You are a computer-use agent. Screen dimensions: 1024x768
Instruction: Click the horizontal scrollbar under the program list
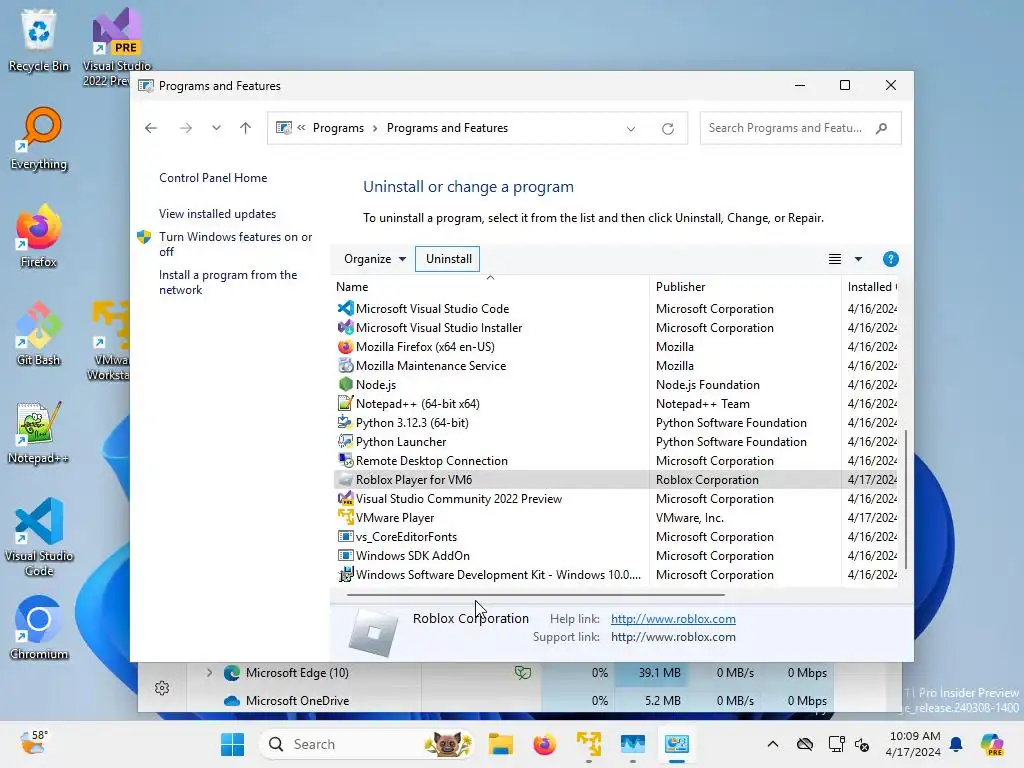[536, 595]
